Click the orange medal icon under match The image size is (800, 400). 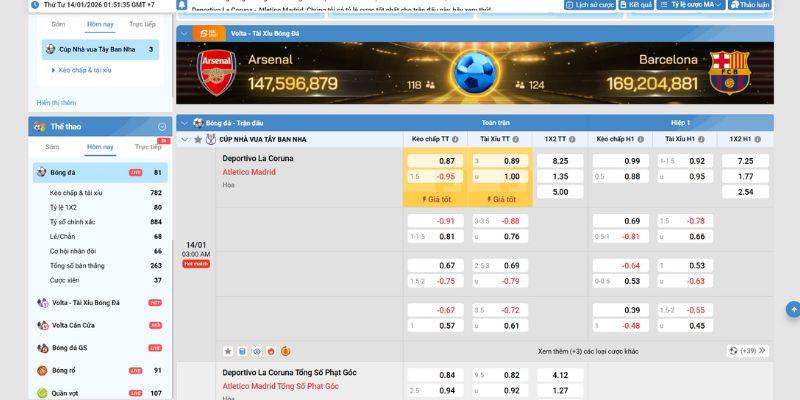click(x=286, y=351)
